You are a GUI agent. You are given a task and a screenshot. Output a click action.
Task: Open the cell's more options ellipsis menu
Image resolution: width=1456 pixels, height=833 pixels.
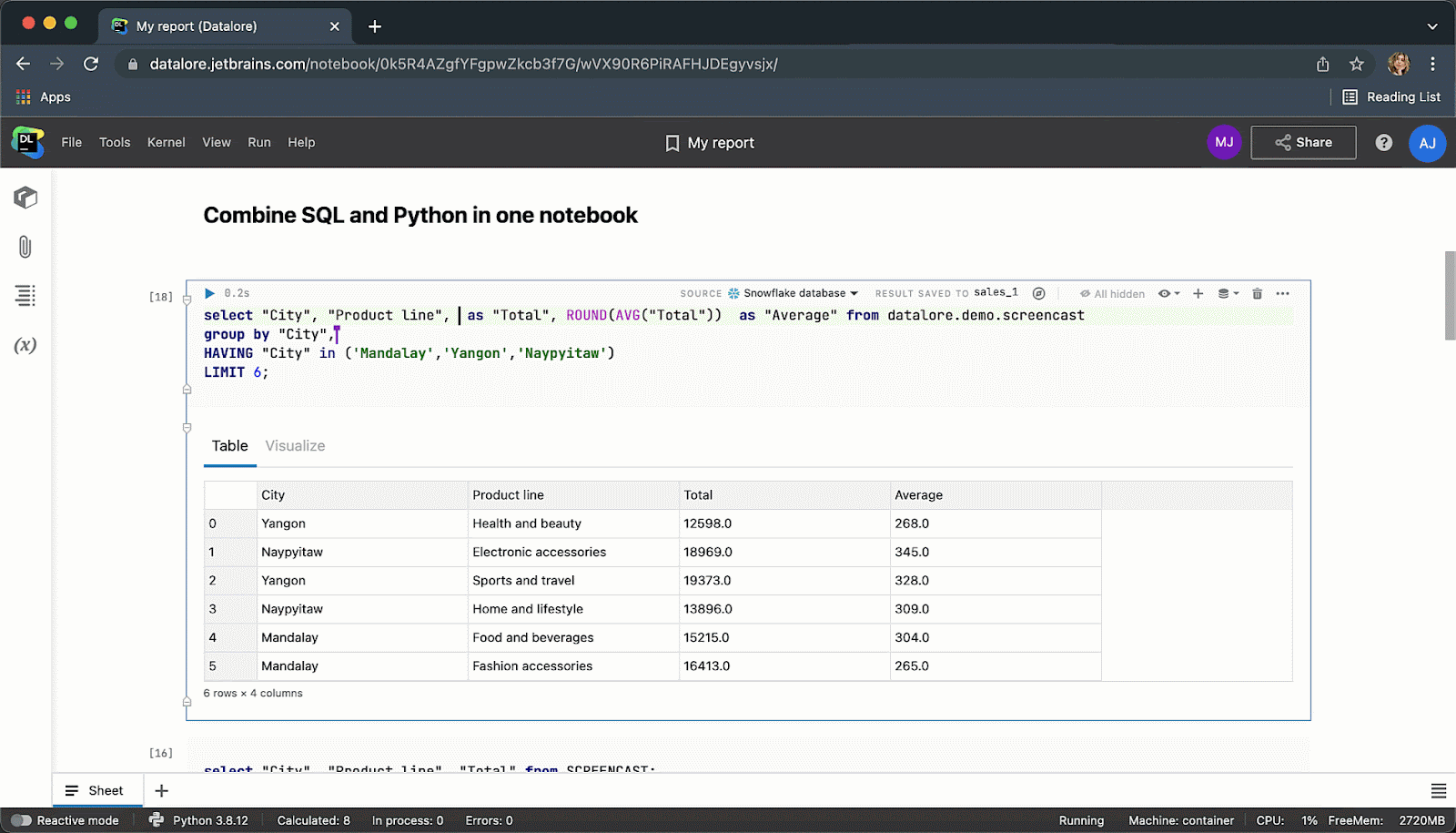1282,293
